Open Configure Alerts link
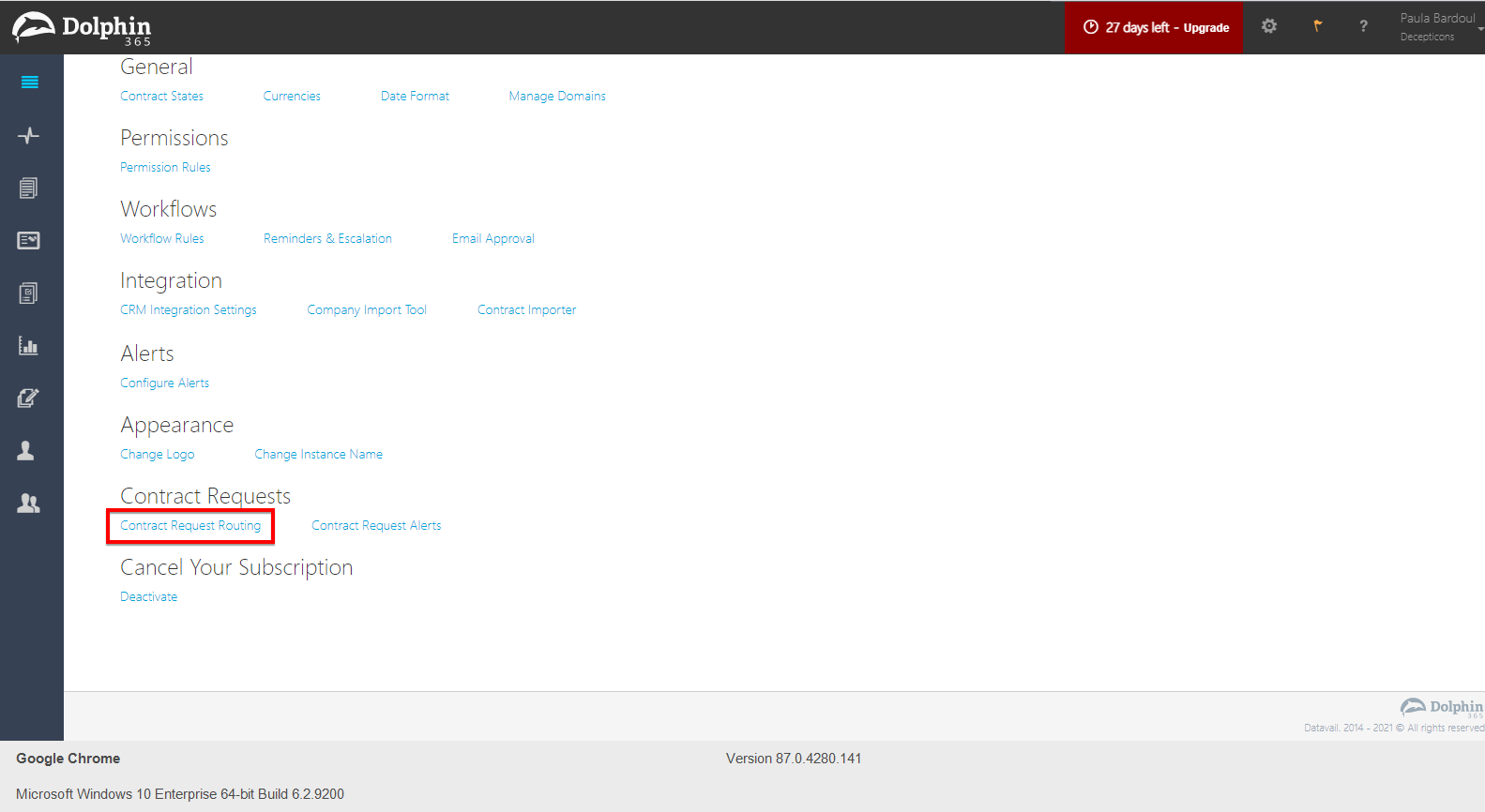This screenshot has width=1485, height=812. point(164,383)
